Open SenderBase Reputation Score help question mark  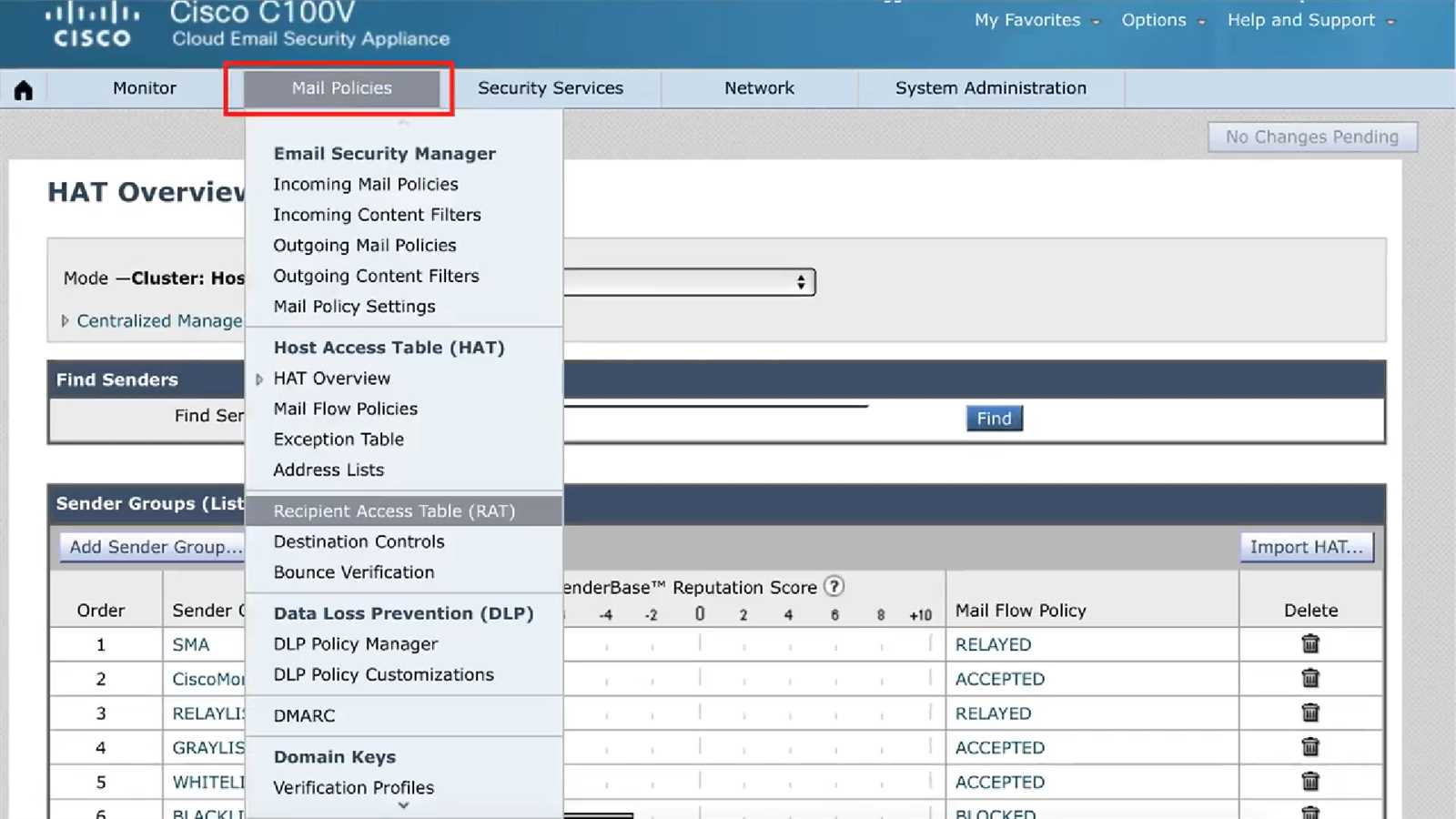[834, 587]
